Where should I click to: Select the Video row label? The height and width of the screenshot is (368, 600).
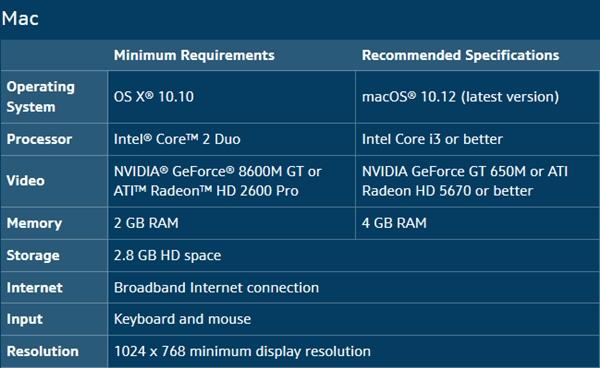(x=25, y=181)
